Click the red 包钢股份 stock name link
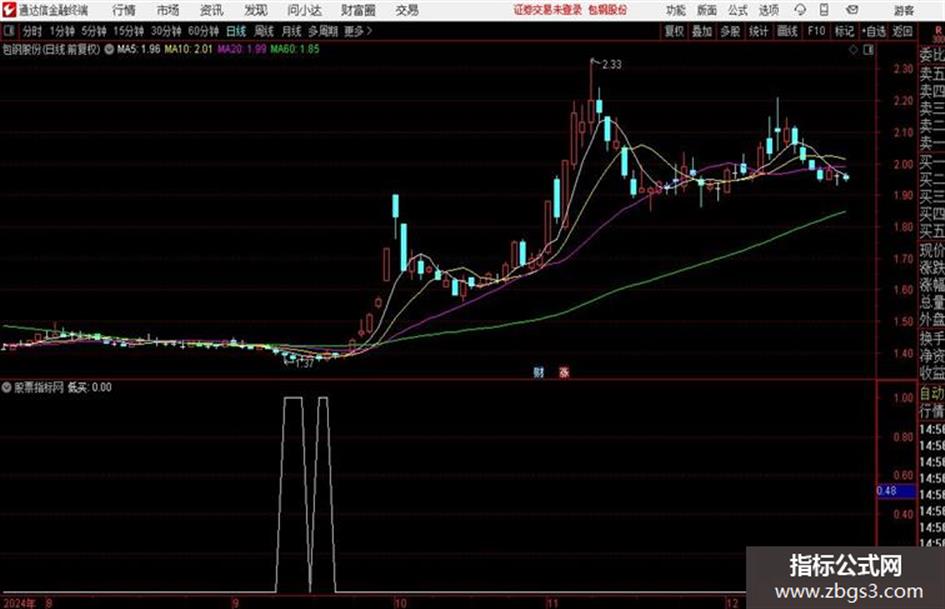This screenshot has height=609, width=945. click(x=608, y=10)
